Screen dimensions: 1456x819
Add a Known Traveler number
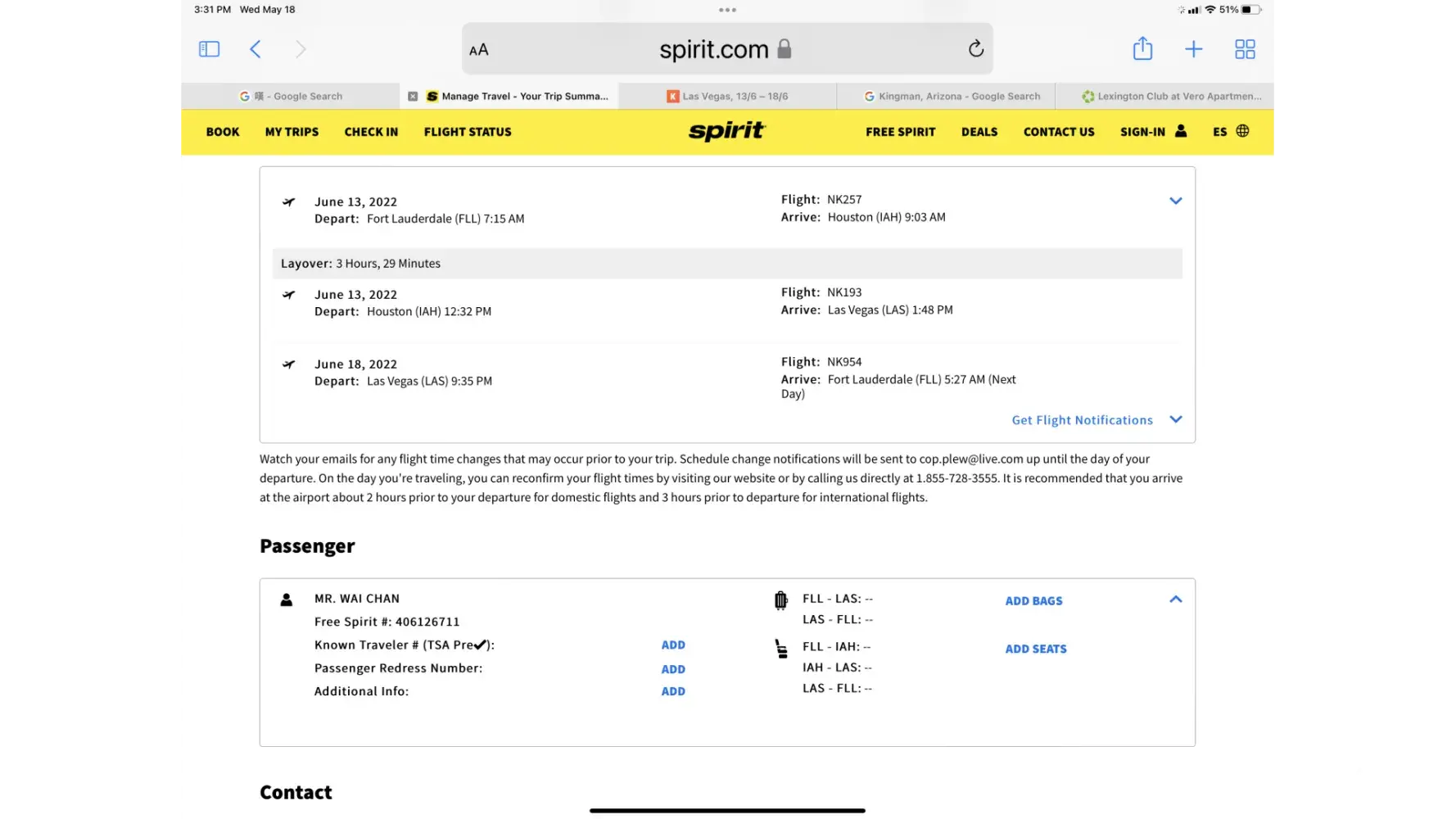[673, 645]
